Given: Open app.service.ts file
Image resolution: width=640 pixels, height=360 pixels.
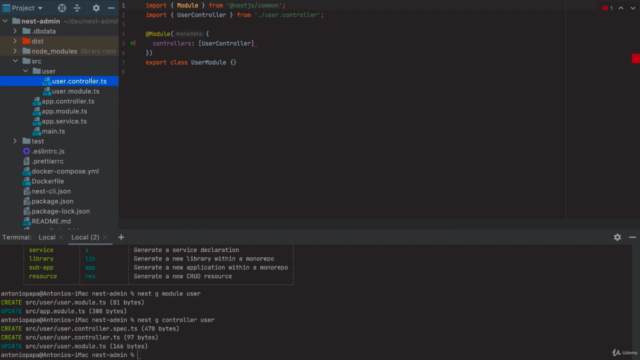Looking at the screenshot, I should (x=64, y=121).
